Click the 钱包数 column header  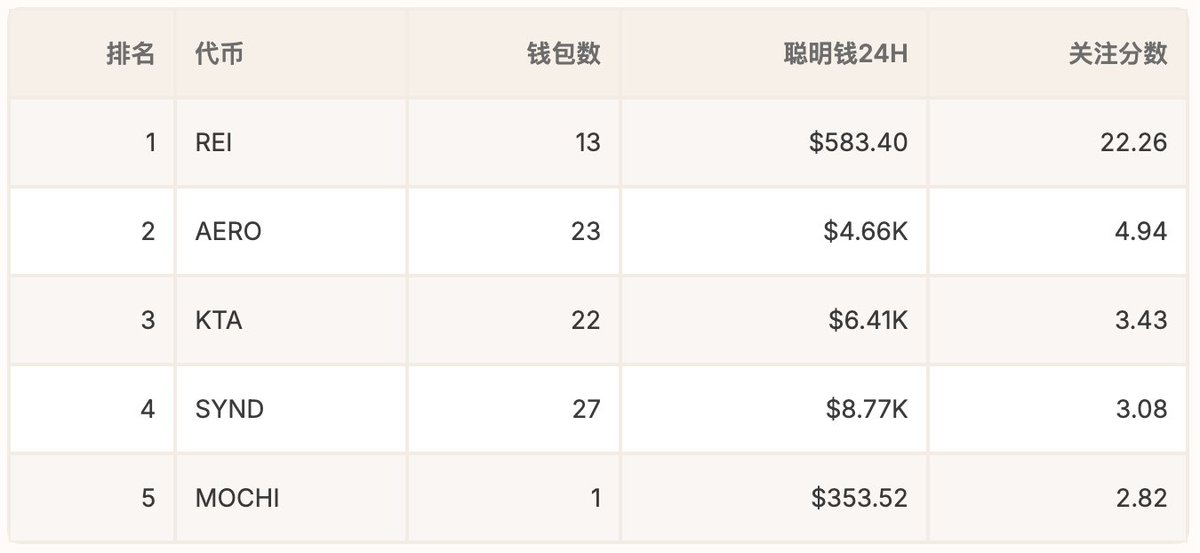pos(564,55)
